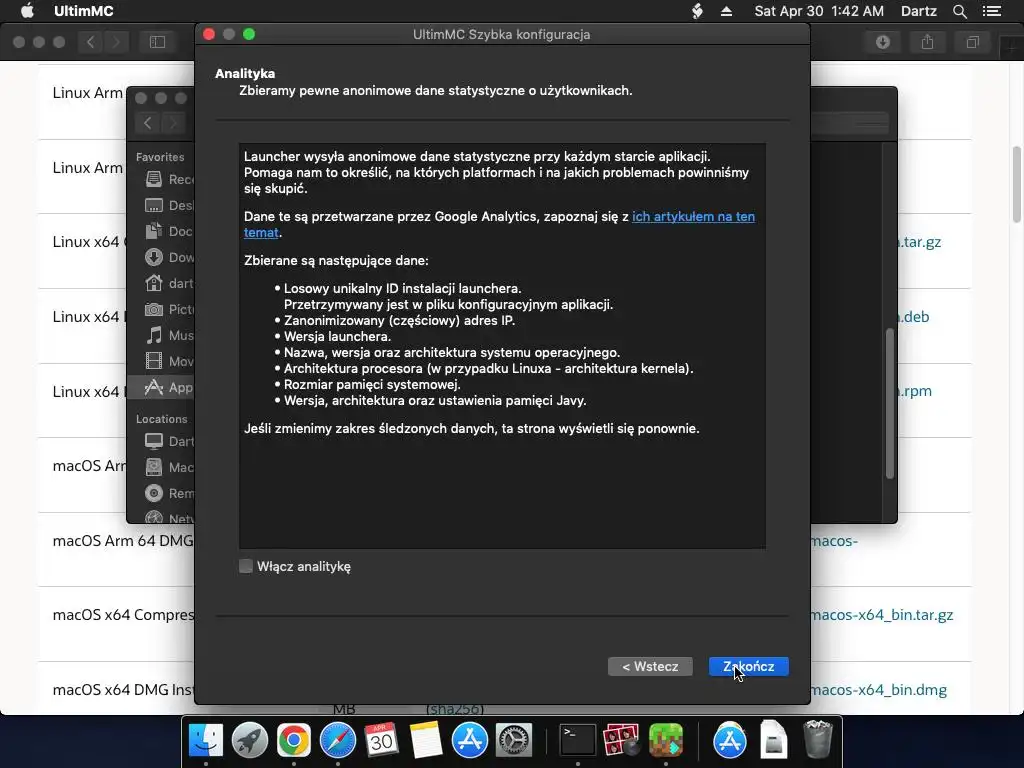
Task: Open Spotlight search magnifier in menu bar
Action: pos(959,11)
